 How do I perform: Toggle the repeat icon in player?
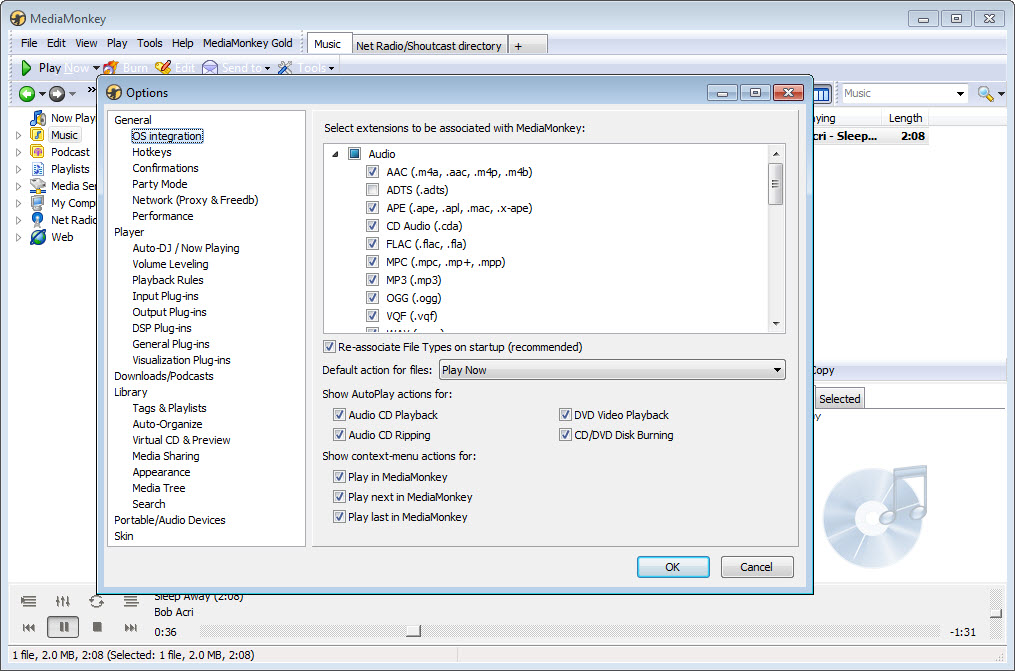[x=96, y=601]
